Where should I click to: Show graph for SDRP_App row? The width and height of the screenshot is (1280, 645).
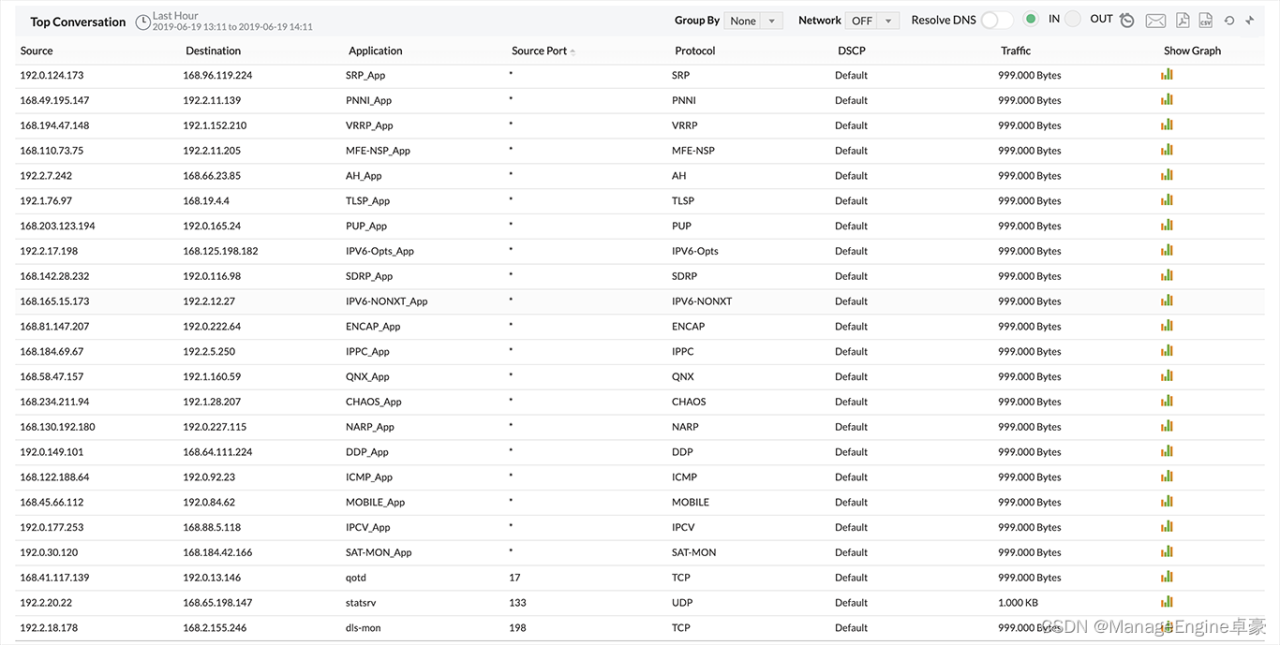pyautogui.click(x=1167, y=275)
